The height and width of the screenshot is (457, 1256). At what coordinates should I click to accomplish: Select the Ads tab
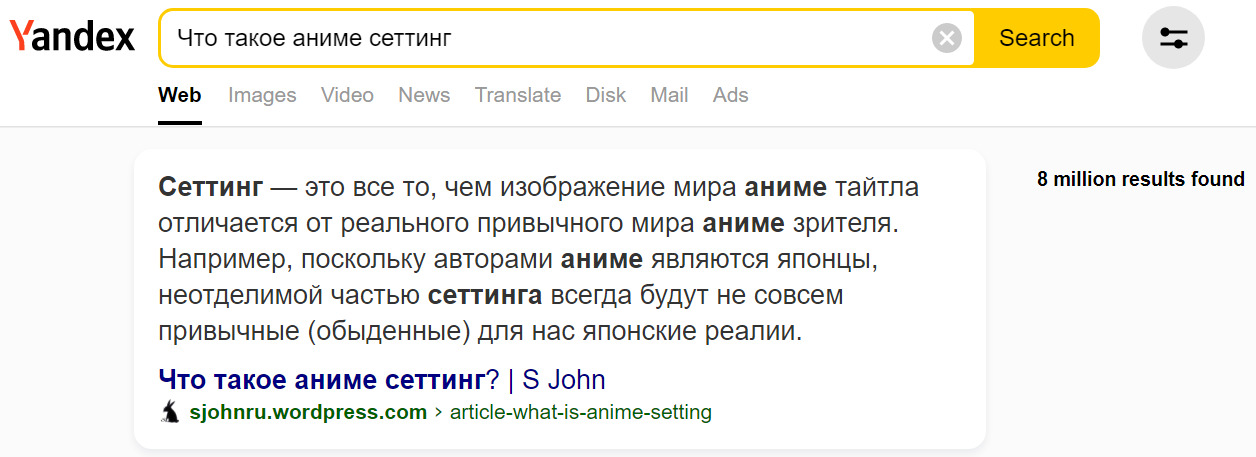(x=730, y=95)
